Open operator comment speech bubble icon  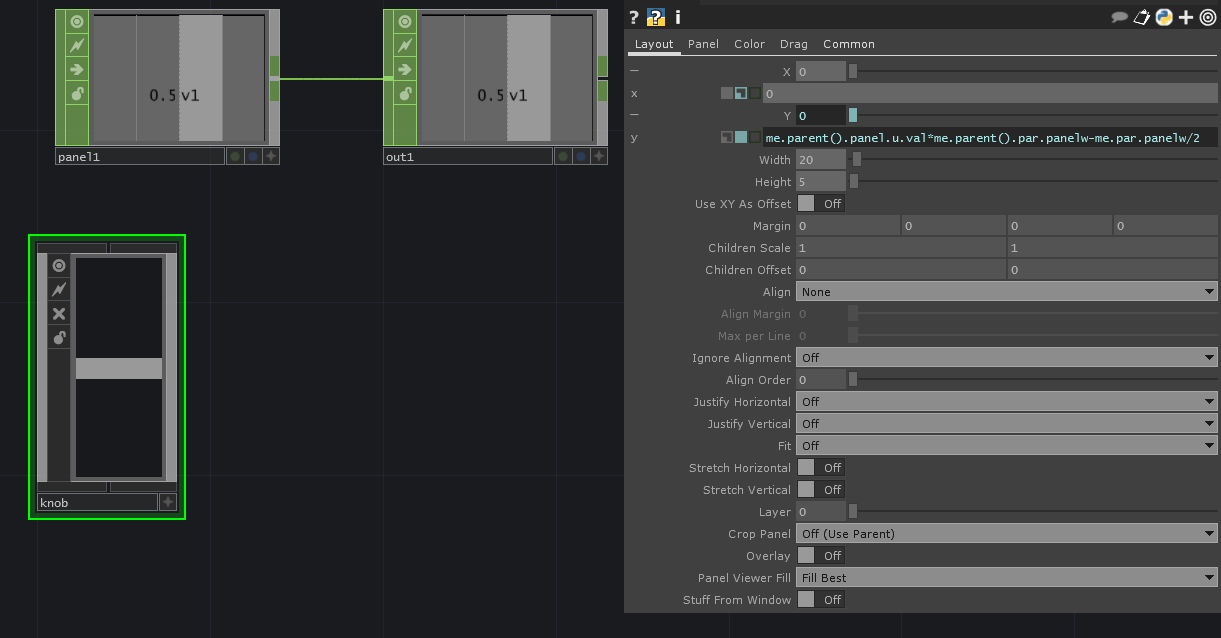point(1120,17)
